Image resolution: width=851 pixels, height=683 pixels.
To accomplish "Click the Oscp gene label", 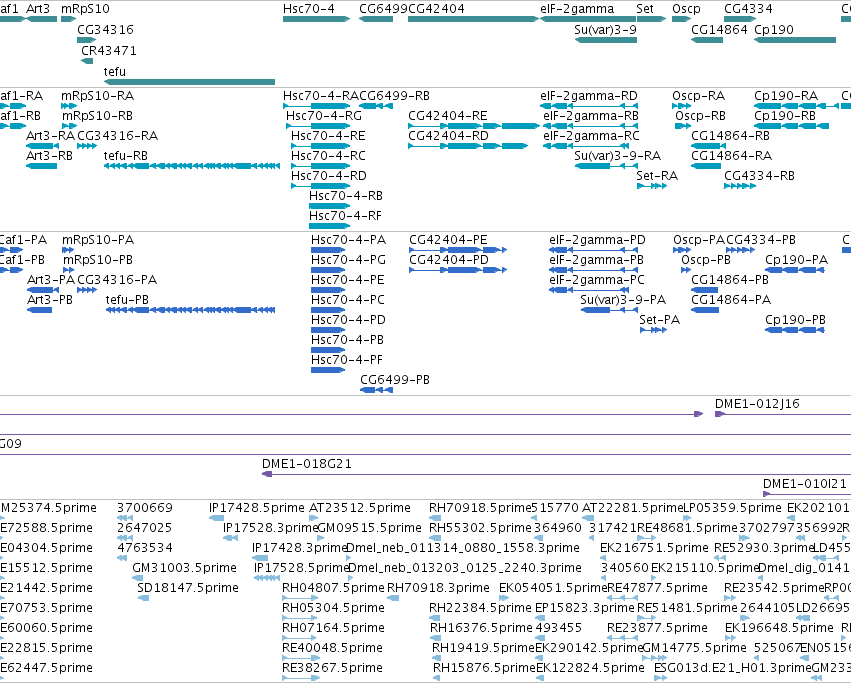I will 686,9.
